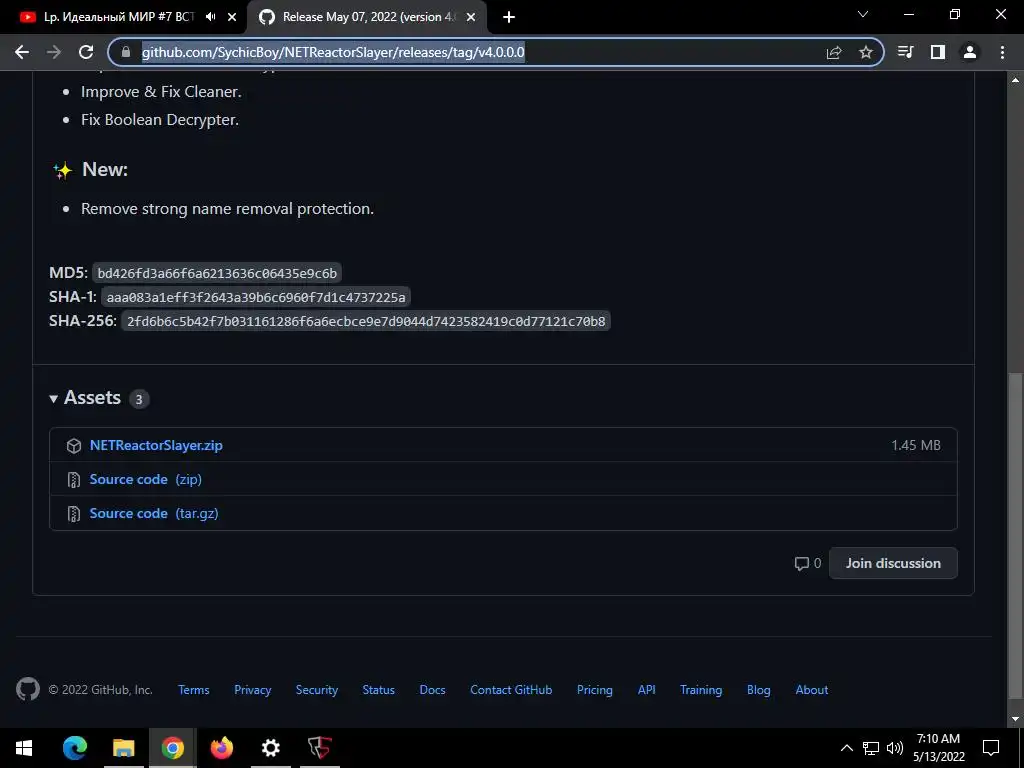Open Chrome three-dot menu

click(1002, 52)
